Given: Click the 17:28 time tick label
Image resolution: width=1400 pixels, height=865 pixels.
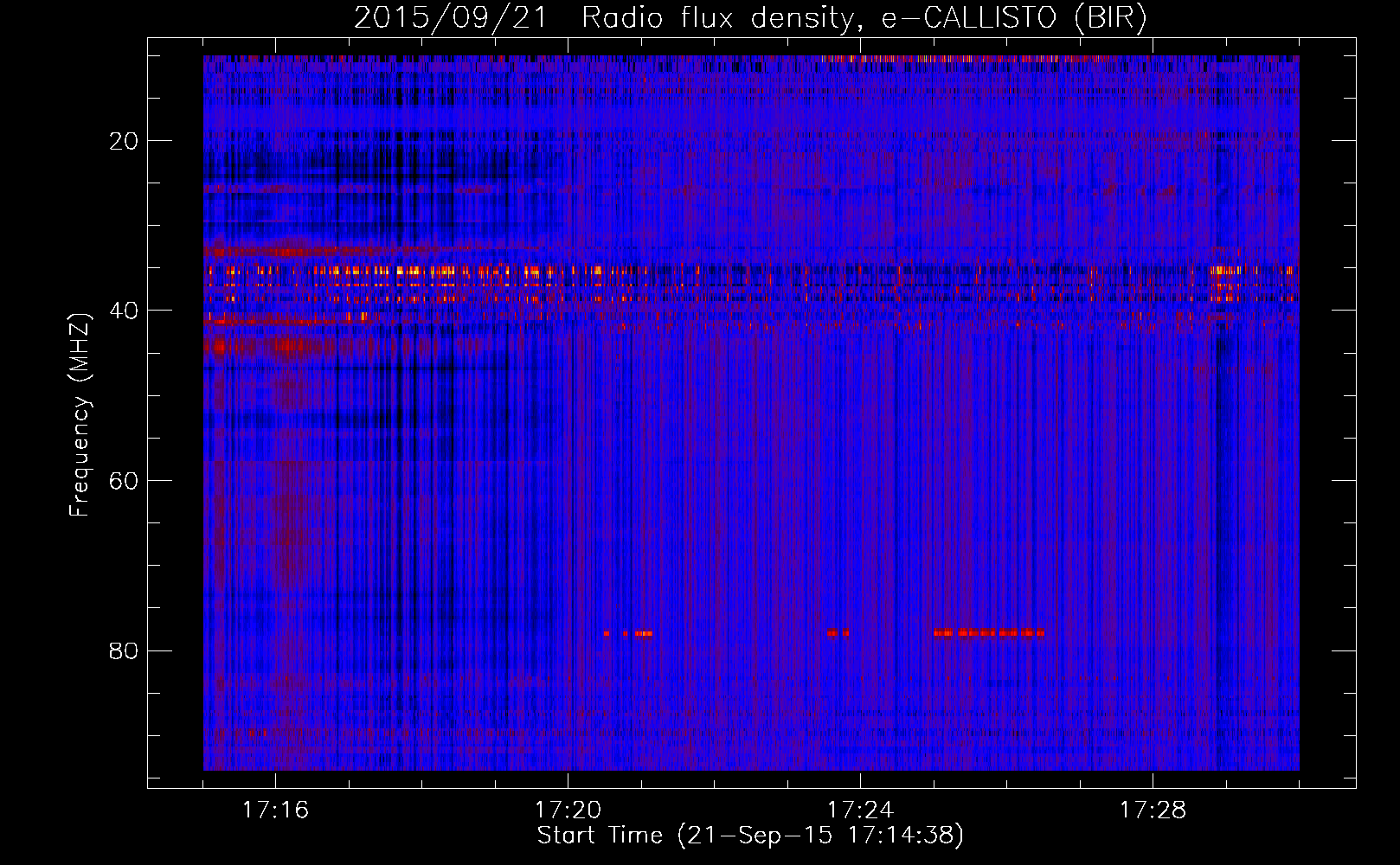Looking at the screenshot, I should click(1153, 811).
